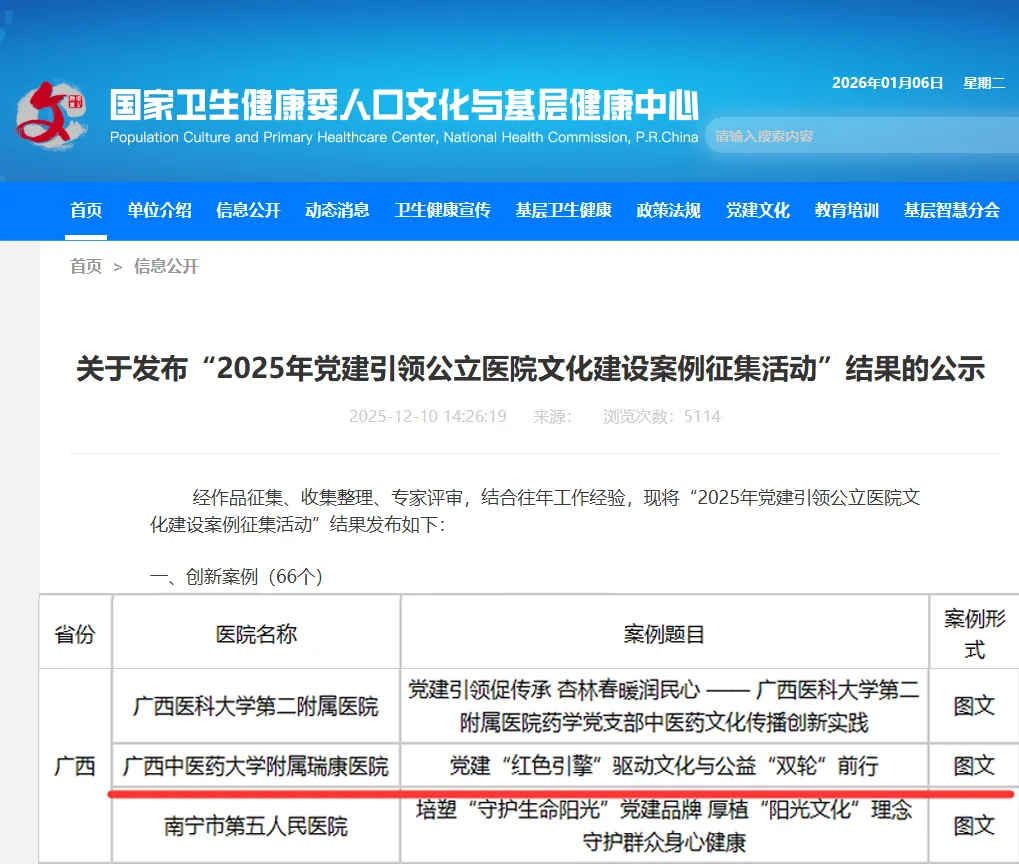Click 首页 in the breadcrumb trail
1019x864 pixels.
[x=84, y=266]
